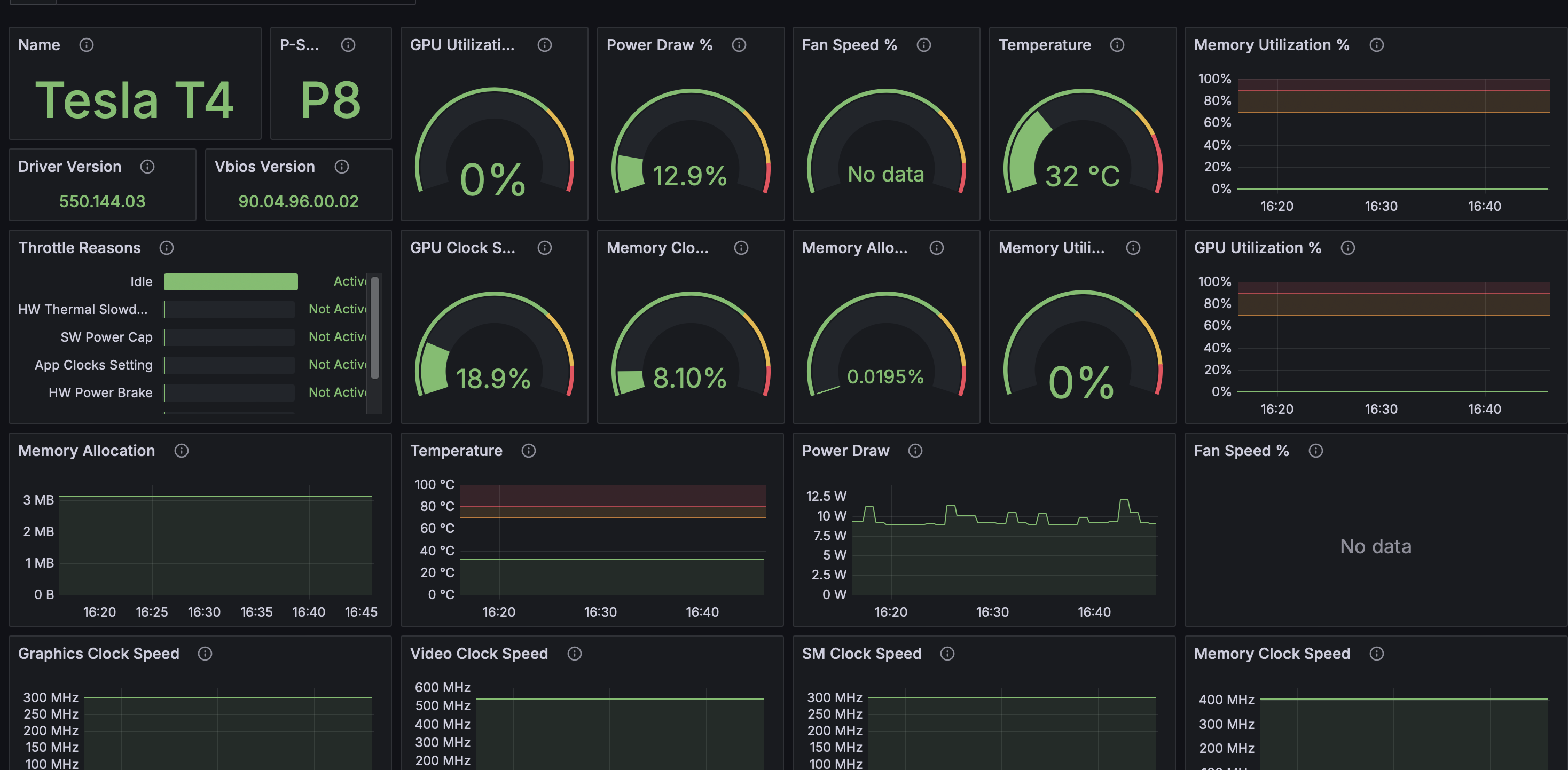Click the info icon of the P-S... panel
1568x770 pixels.
(x=348, y=45)
